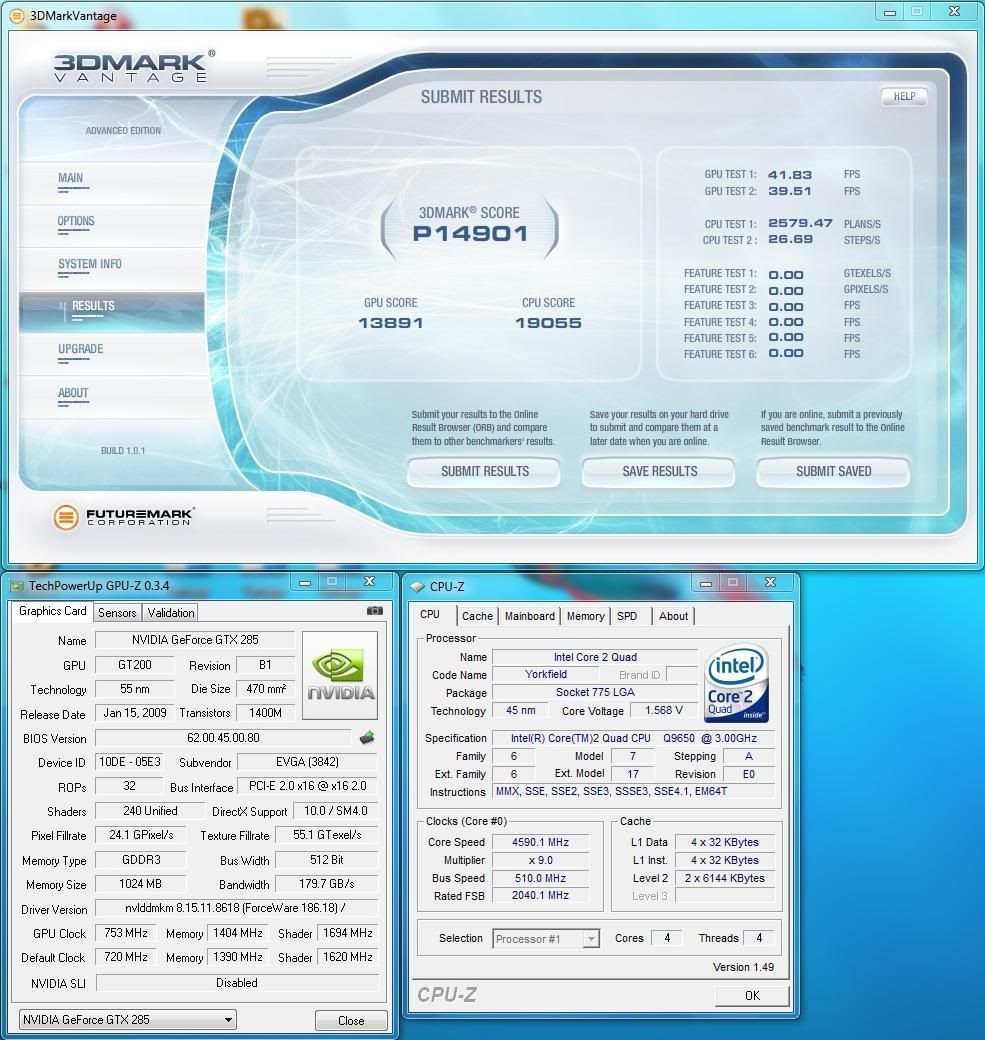The height and width of the screenshot is (1040, 985).
Task: Click the Multiplier value x 9.0
Action: tap(540, 860)
